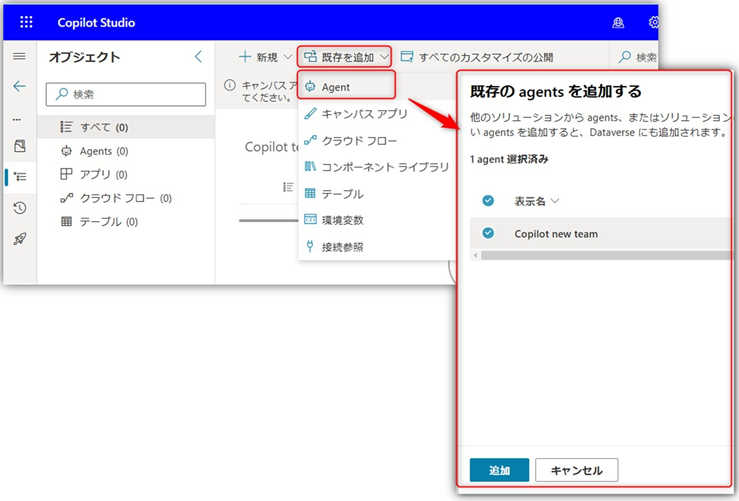Click the キャンセル button

point(576,470)
